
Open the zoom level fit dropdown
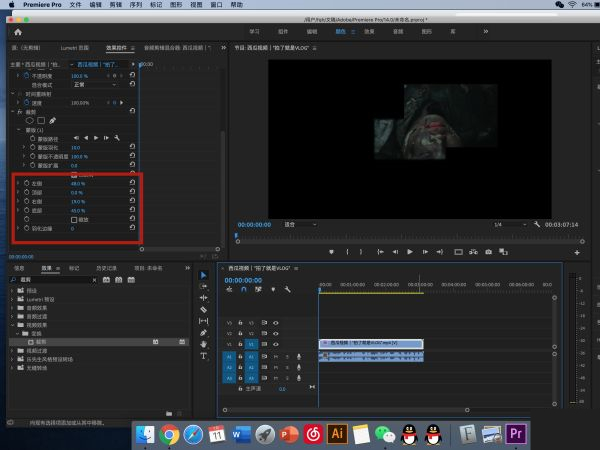click(x=300, y=224)
